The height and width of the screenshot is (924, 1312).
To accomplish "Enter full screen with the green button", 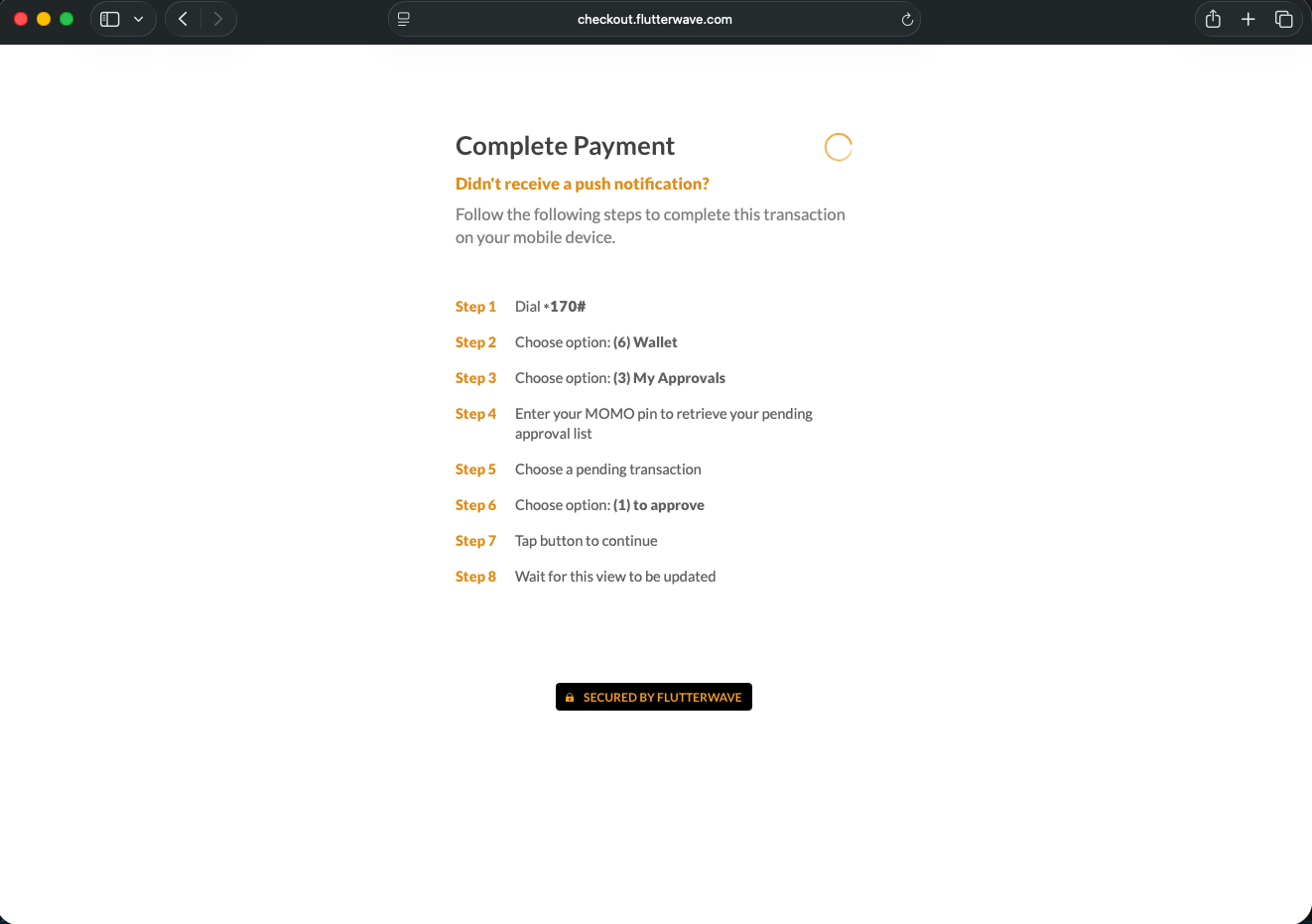I will click(66, 19).
